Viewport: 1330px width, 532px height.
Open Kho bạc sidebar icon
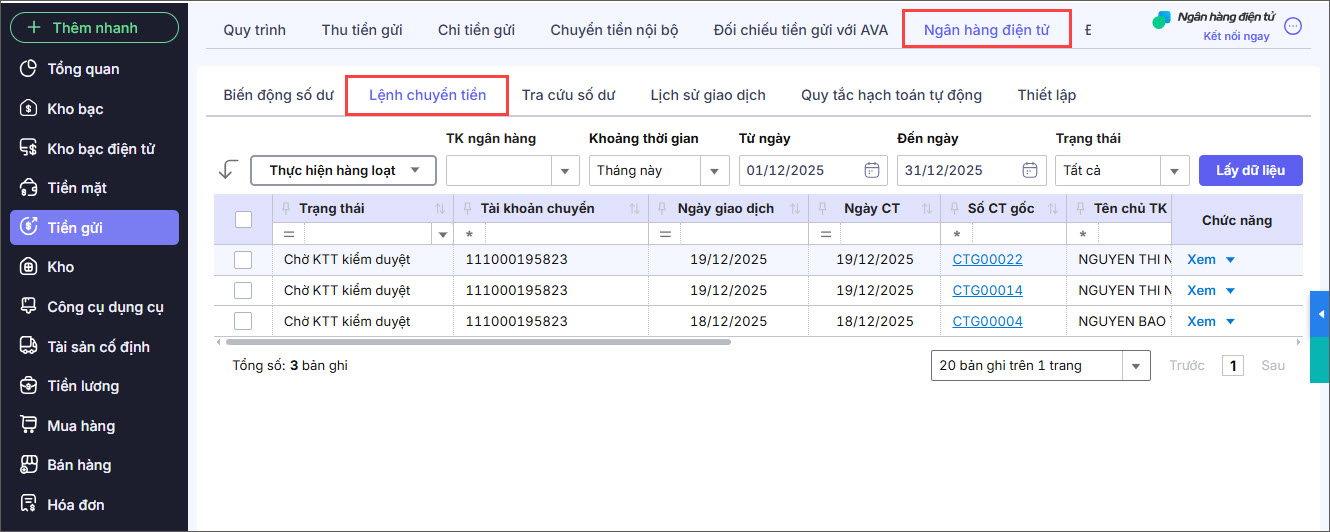(29, 109)
